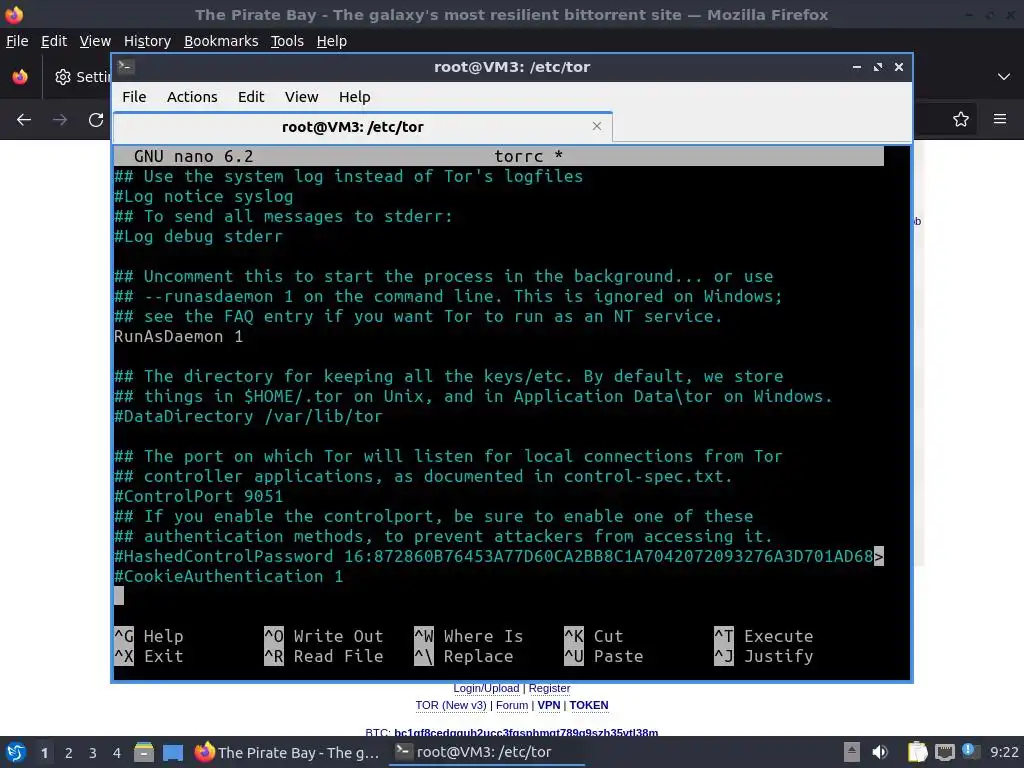Open the terminal's Edit menu

(251, 97)
